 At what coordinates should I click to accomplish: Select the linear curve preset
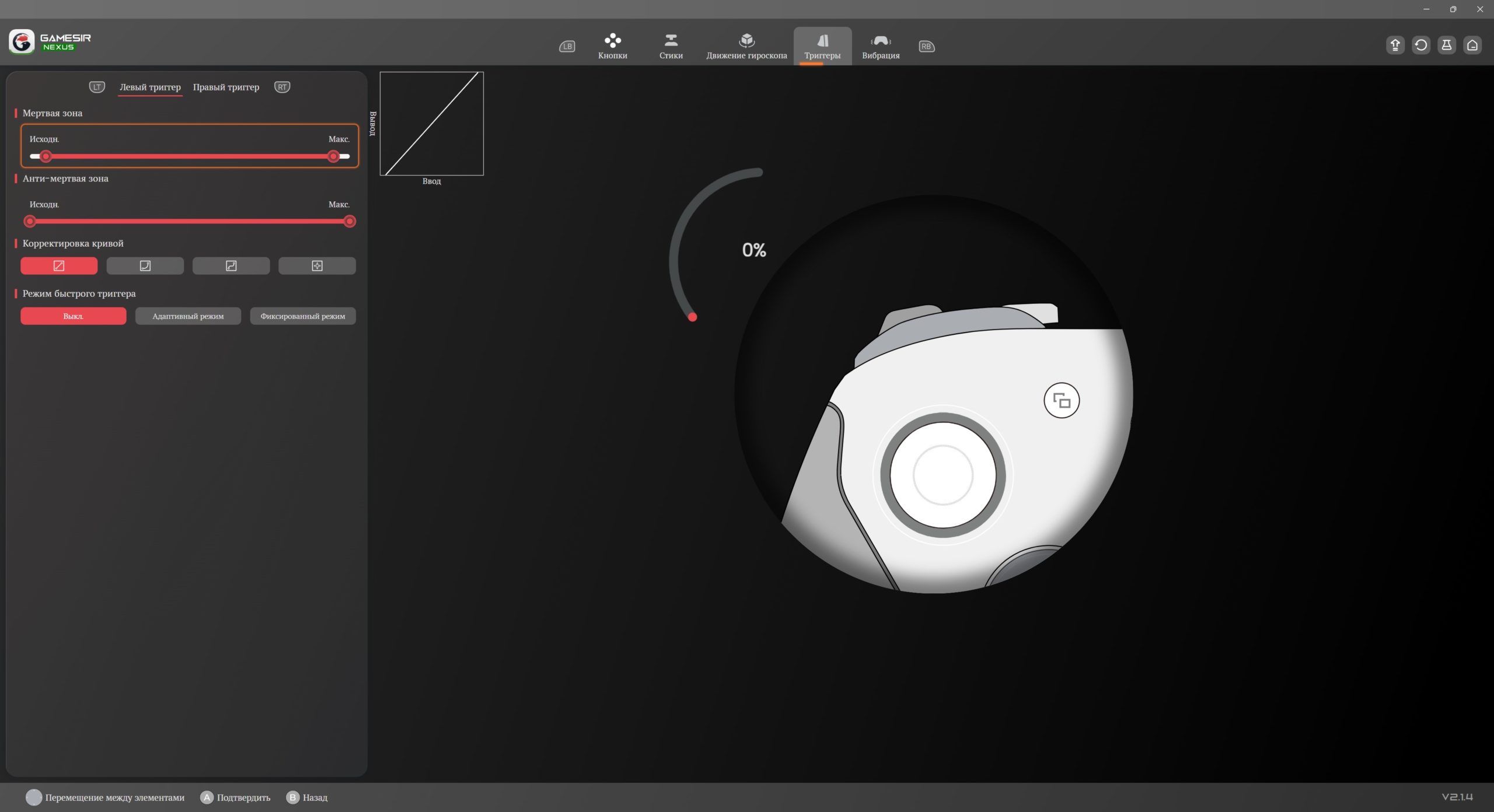59,265
